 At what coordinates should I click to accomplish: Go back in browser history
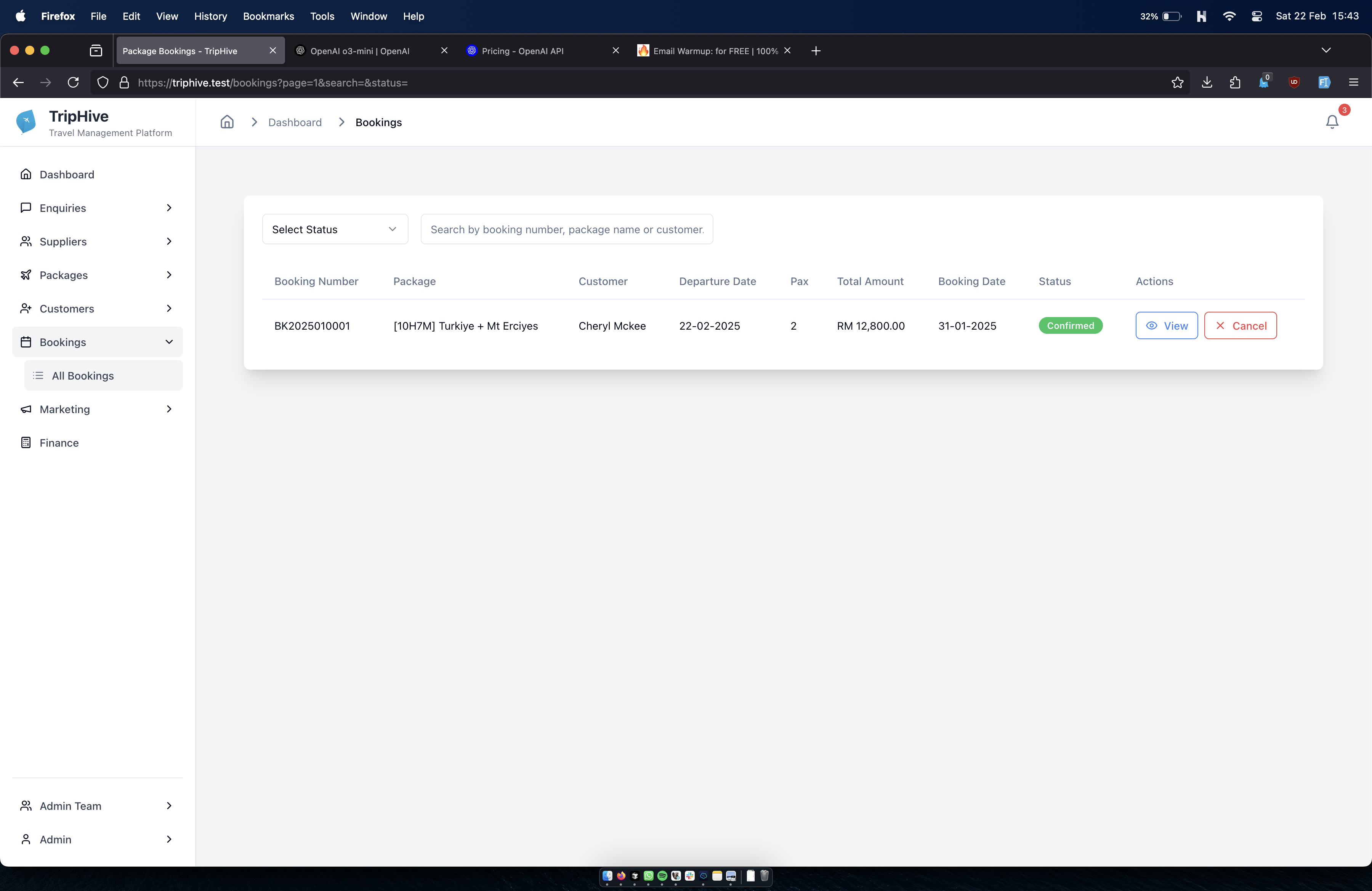(18, 82)
